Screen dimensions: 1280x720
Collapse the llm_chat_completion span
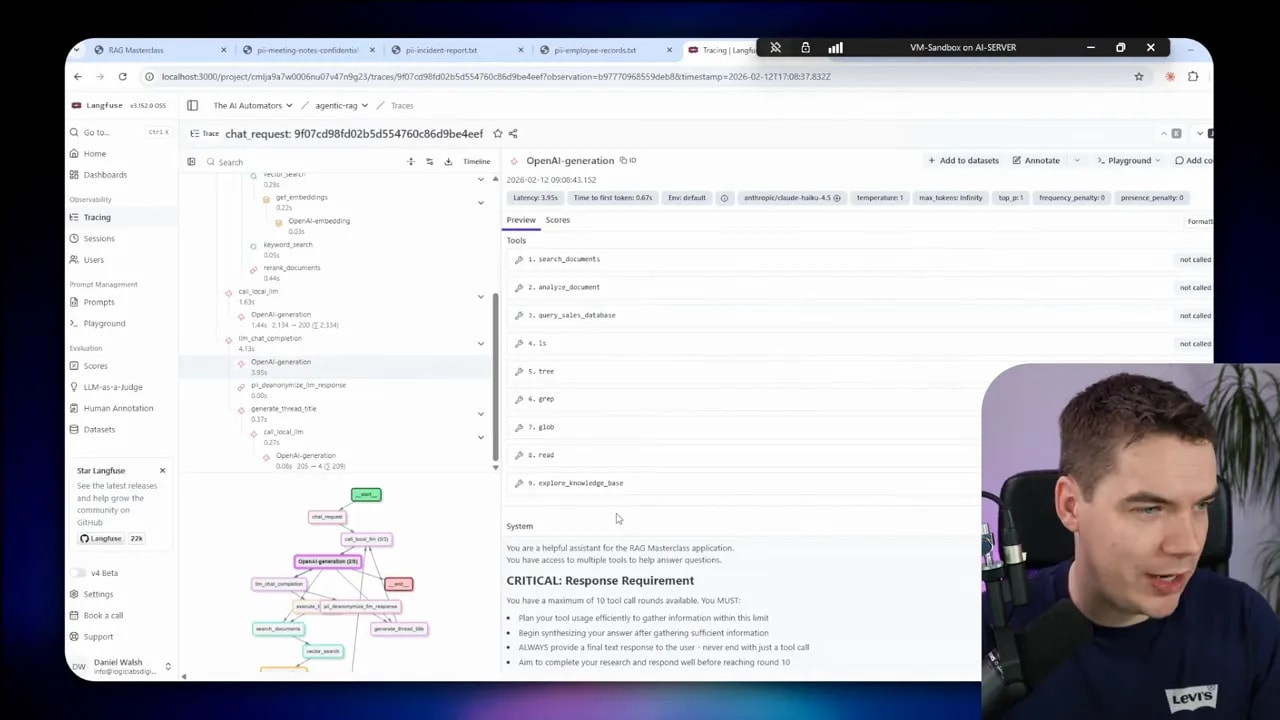tap(481, 343)
